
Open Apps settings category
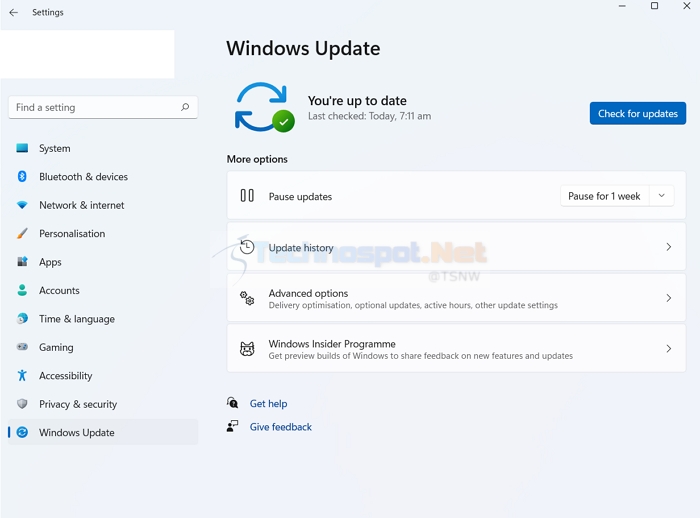point(103,262)
